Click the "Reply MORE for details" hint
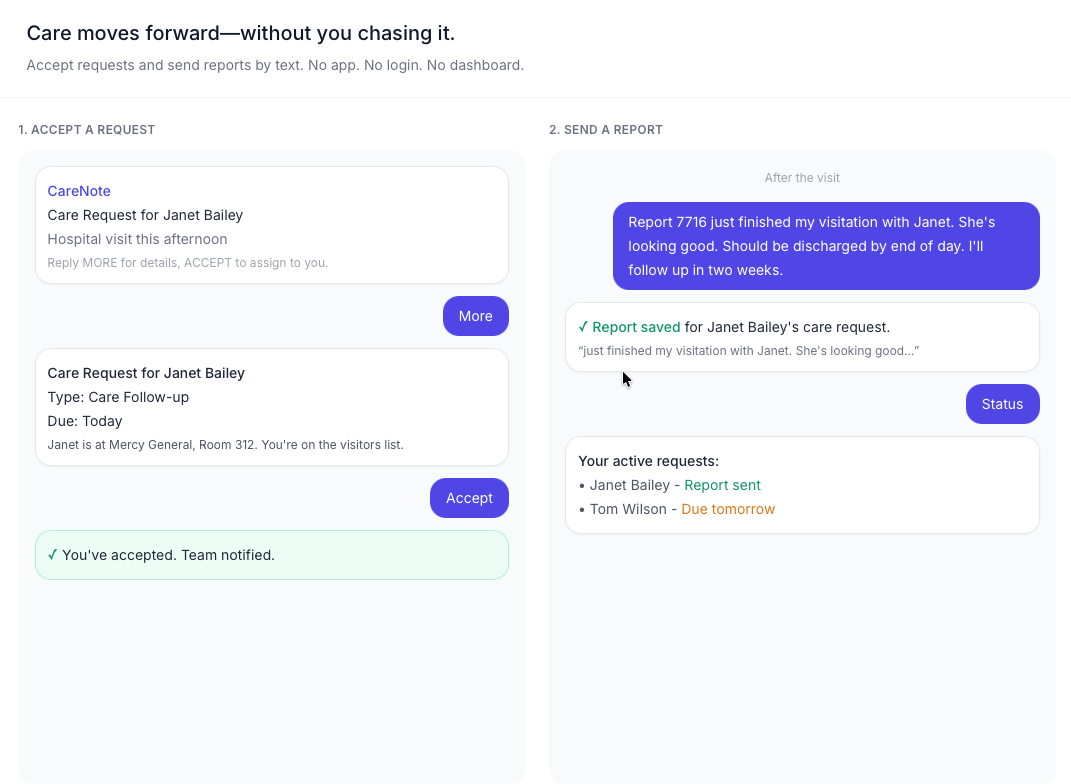Screen dimensions: 1071x784 (188, 263)
